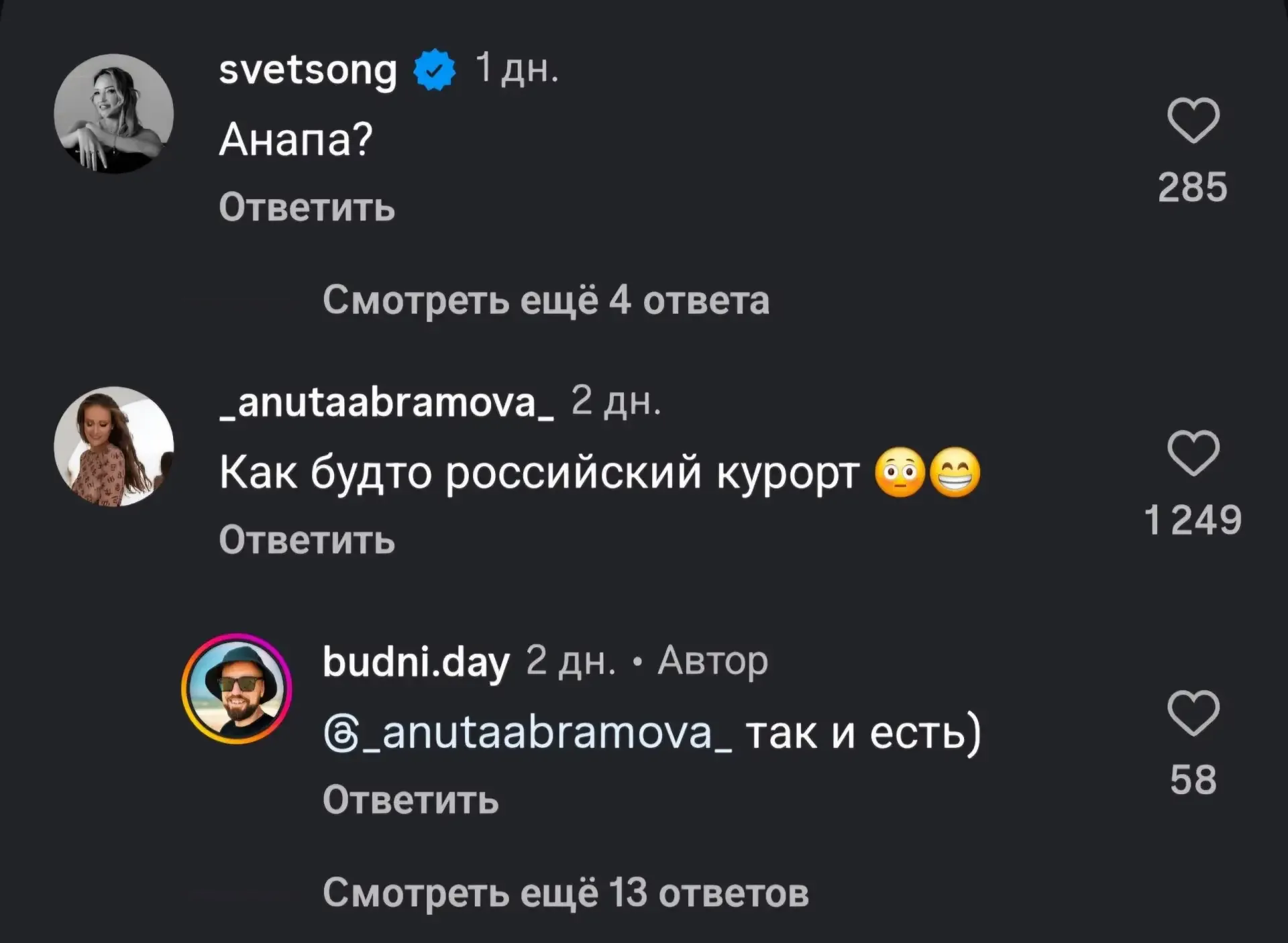Like svetsong's comment with heart icon

(1193, 121)
